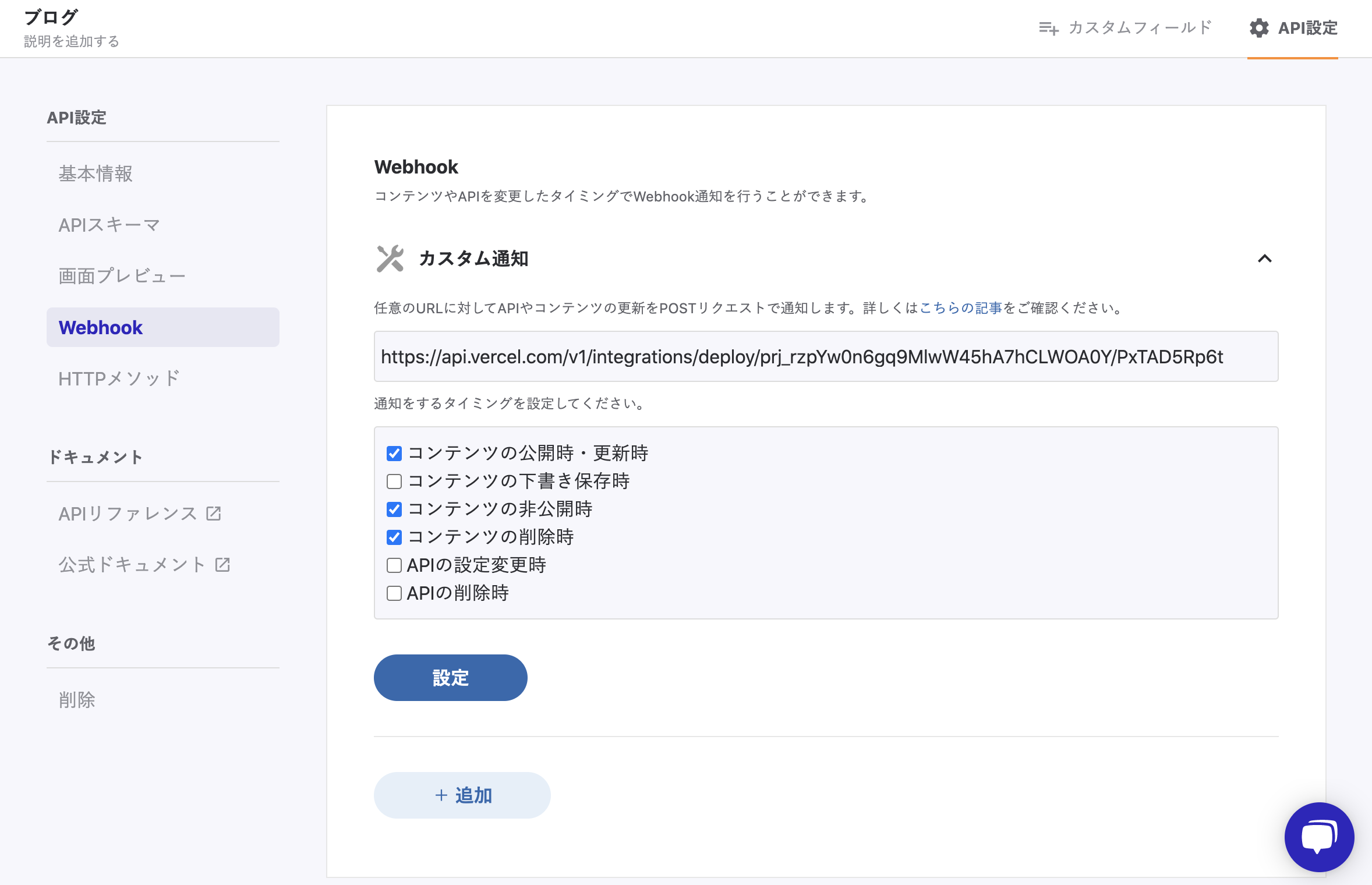Click the API設定 gear icon
1372x885 pixels.
[x=1259, y=28]
